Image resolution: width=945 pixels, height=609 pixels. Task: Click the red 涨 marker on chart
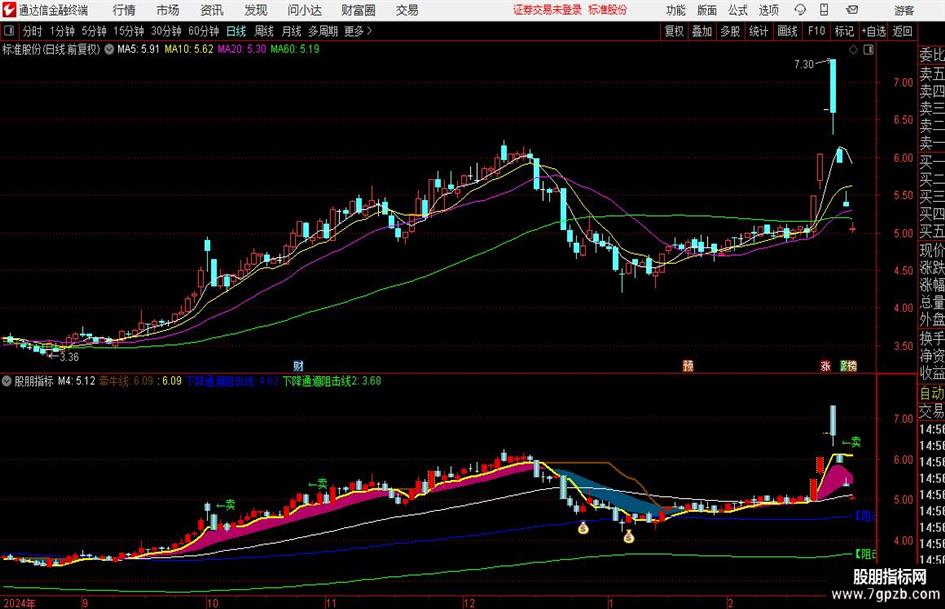point(826,365)
